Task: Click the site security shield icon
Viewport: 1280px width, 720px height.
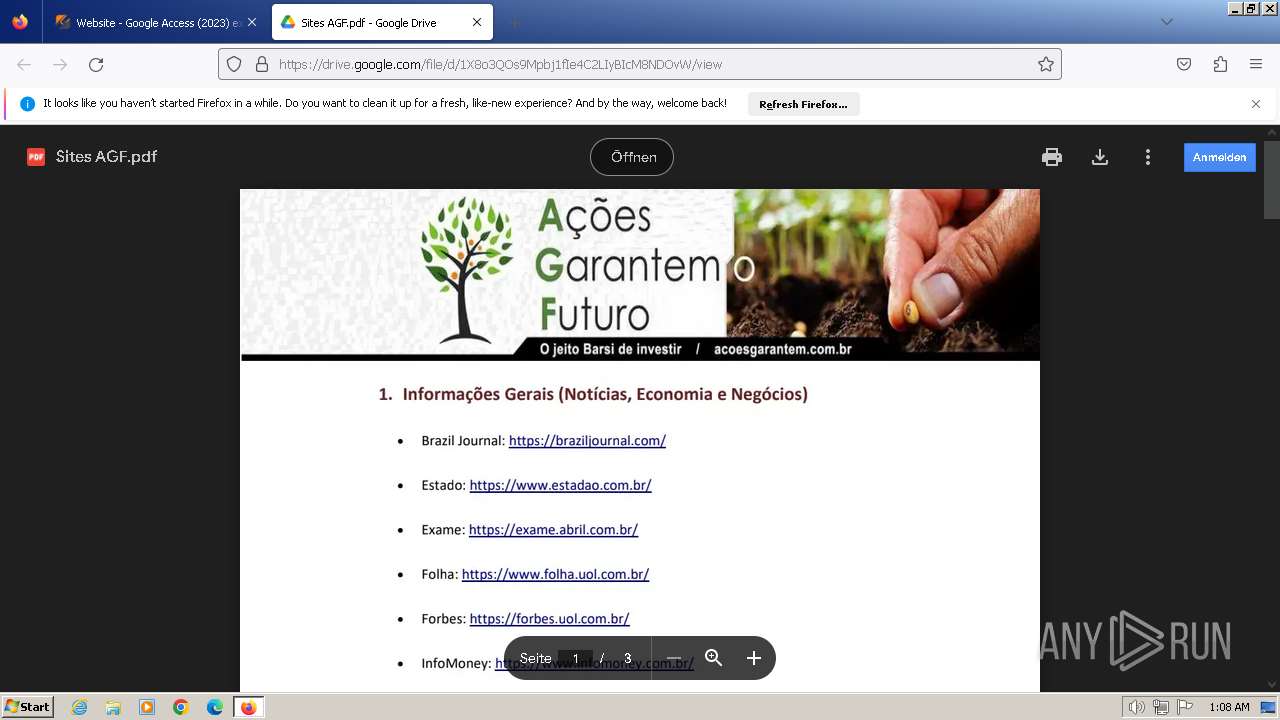Action: [234, 64]
